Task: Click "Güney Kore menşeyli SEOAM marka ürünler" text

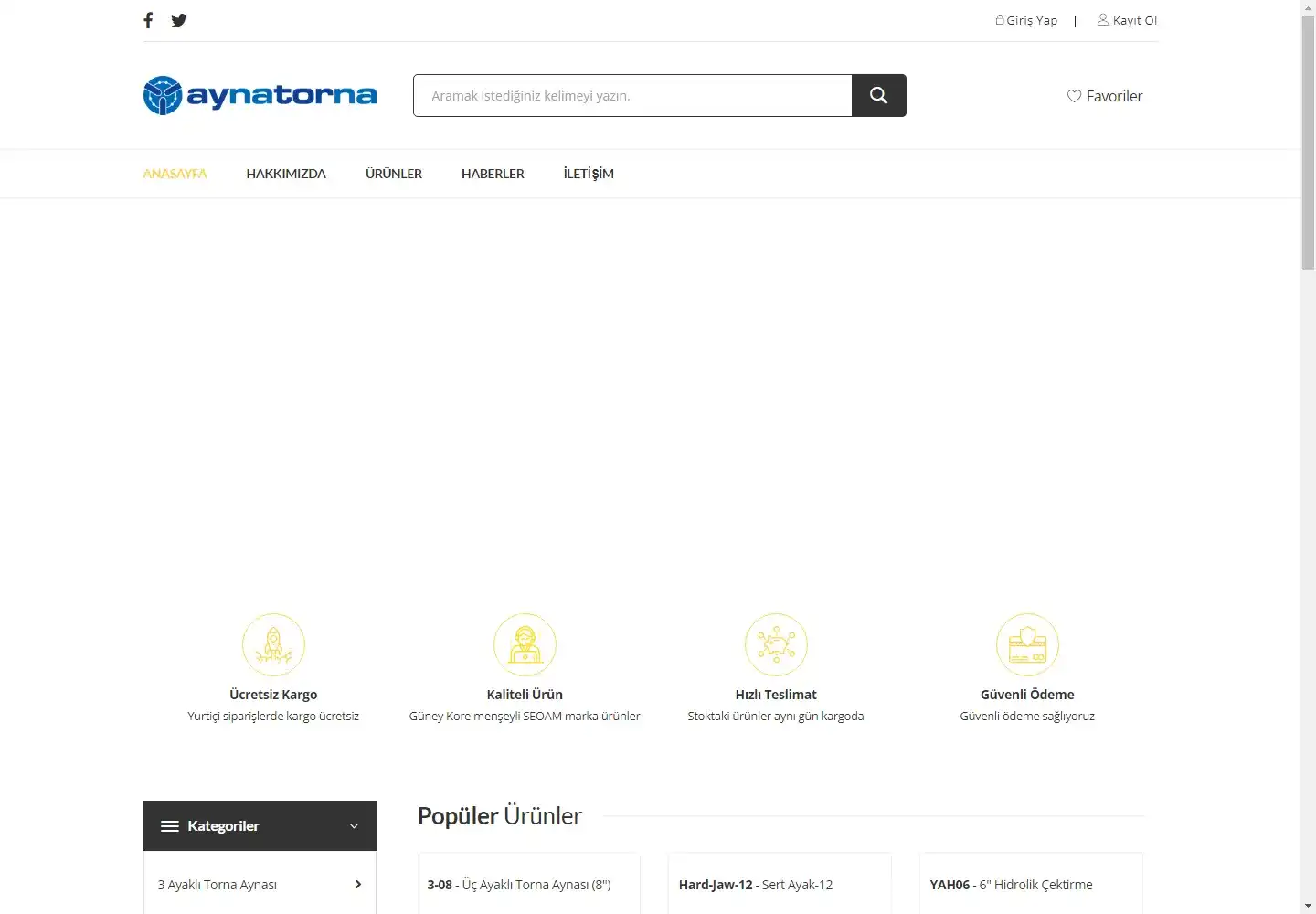Action: click(525, 716)
